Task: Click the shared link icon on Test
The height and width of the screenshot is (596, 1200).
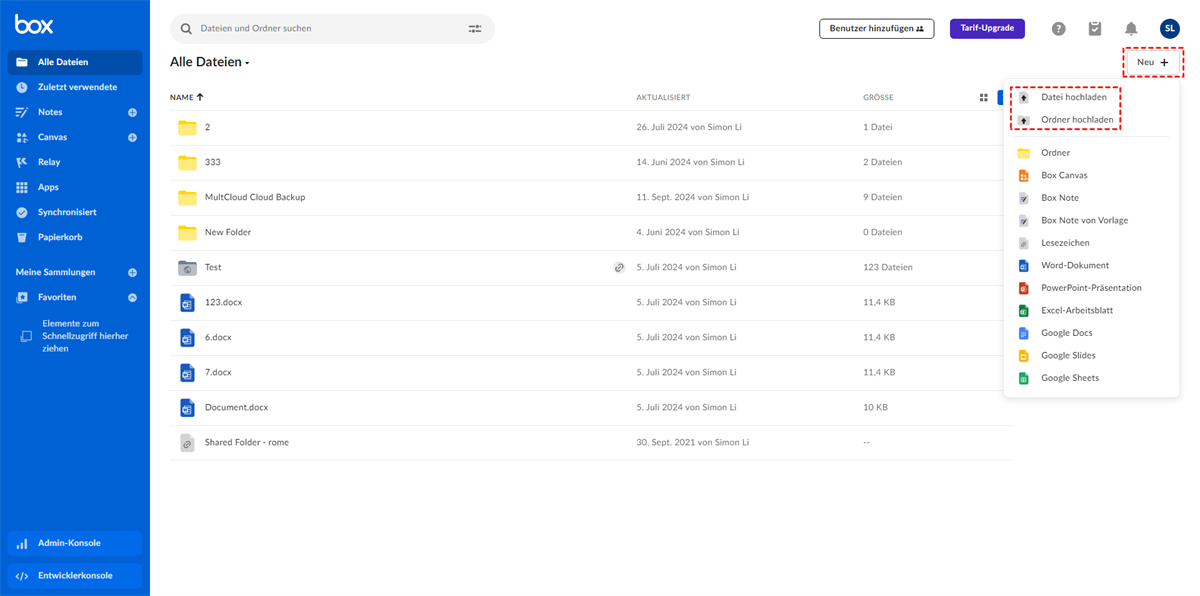Action: pos(619,268)
